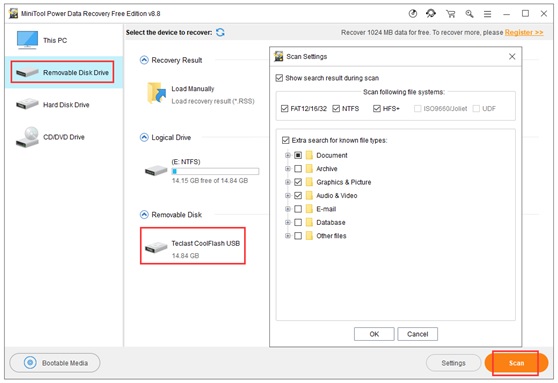Check the Other files checkbox
This screenshot has height=383, width=558.
pyautogui.click(x=298, y=236)
